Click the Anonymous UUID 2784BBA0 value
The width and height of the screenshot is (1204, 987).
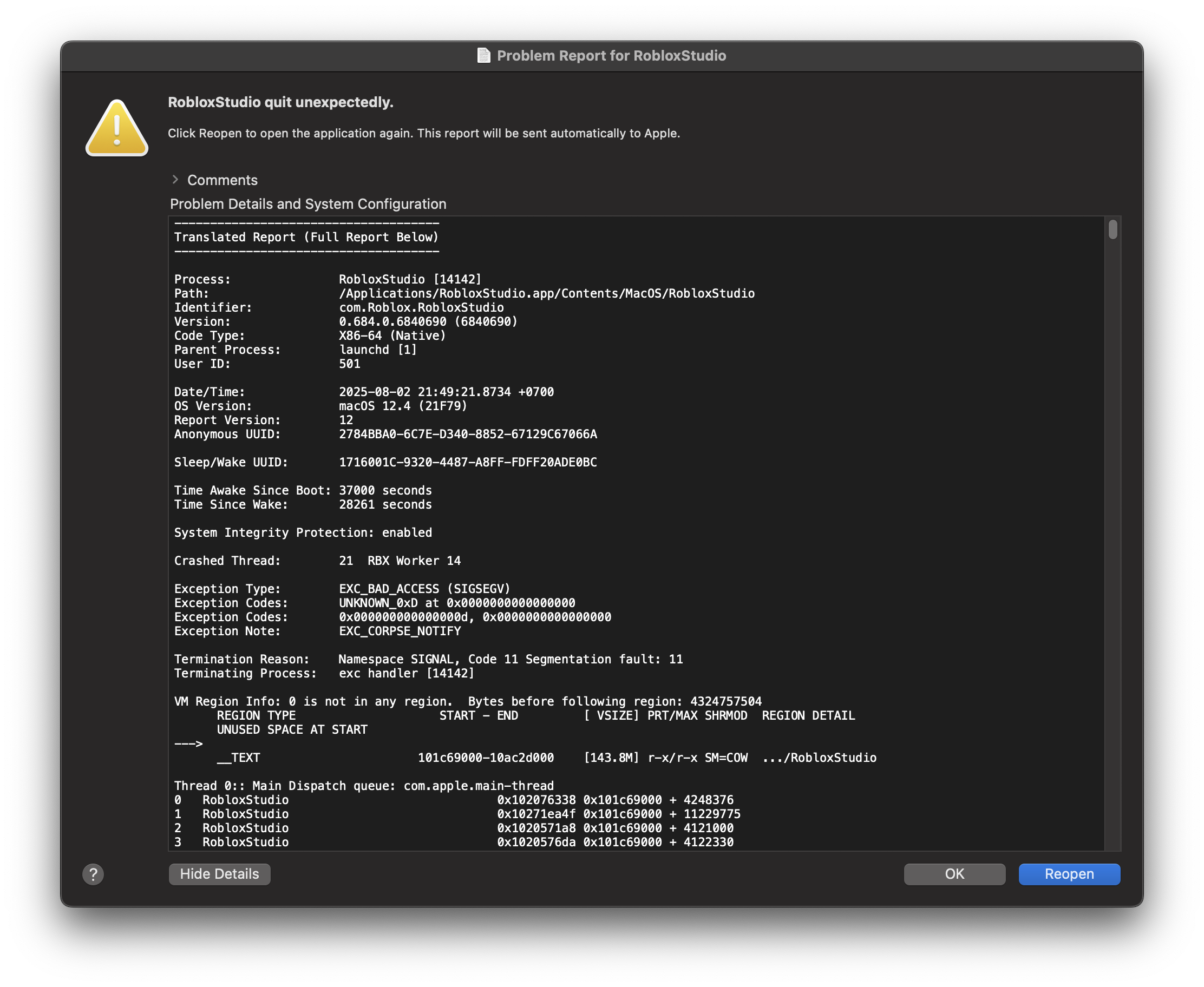(x=468, y=435)
